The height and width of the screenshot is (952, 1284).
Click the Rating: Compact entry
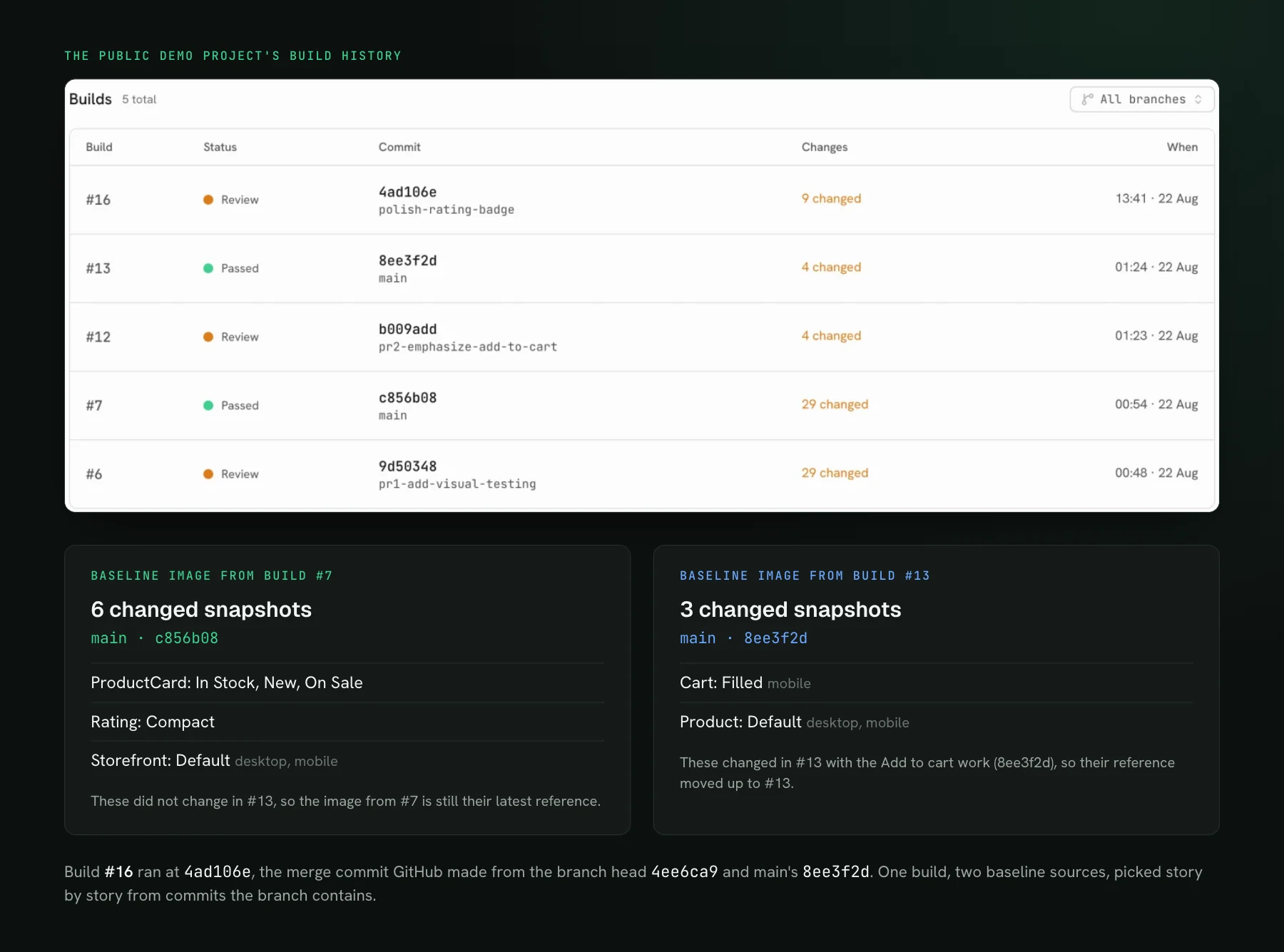coord(153,722)
